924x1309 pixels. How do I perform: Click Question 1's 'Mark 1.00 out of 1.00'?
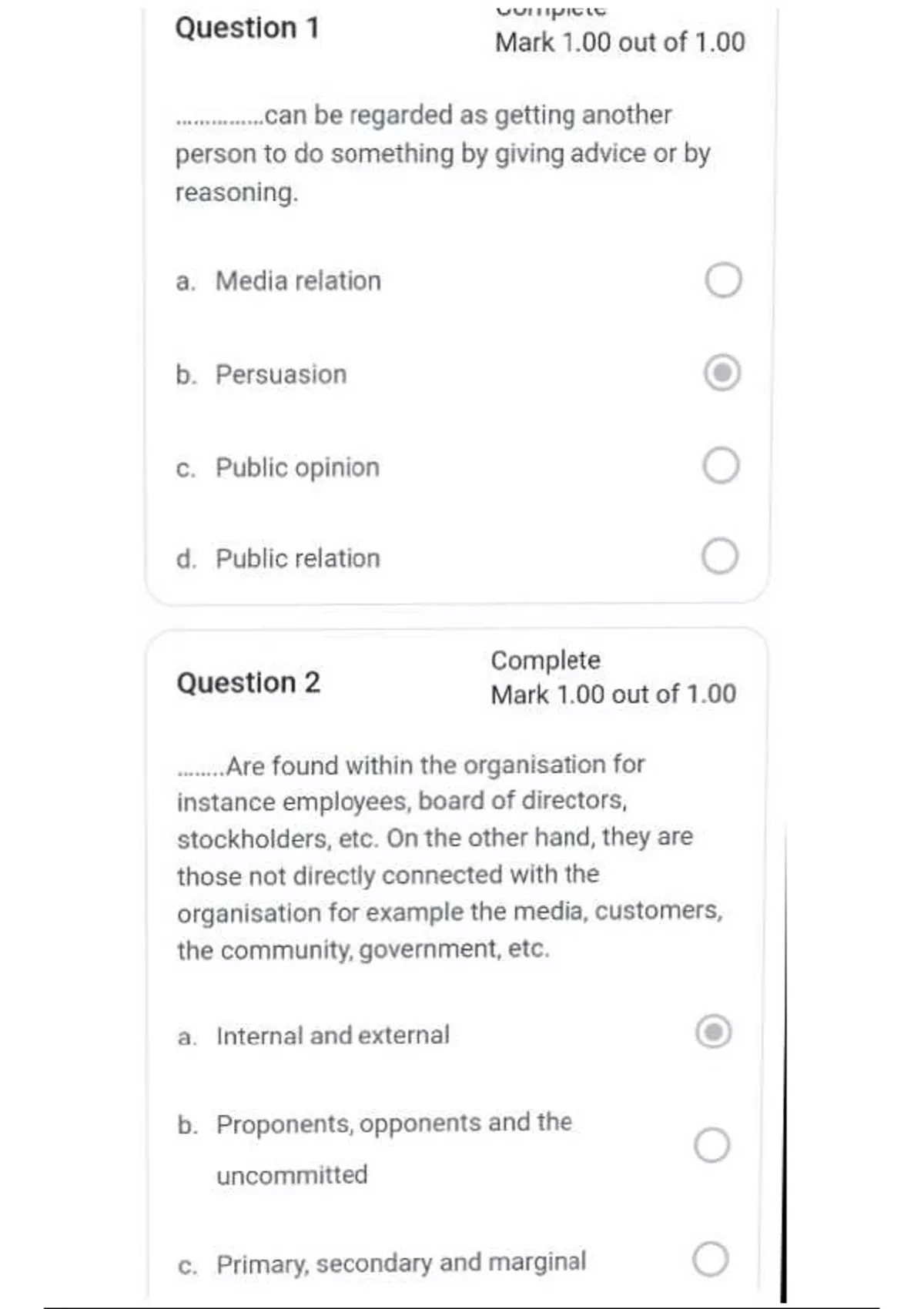pyautogui.click(x=620, y=42)
